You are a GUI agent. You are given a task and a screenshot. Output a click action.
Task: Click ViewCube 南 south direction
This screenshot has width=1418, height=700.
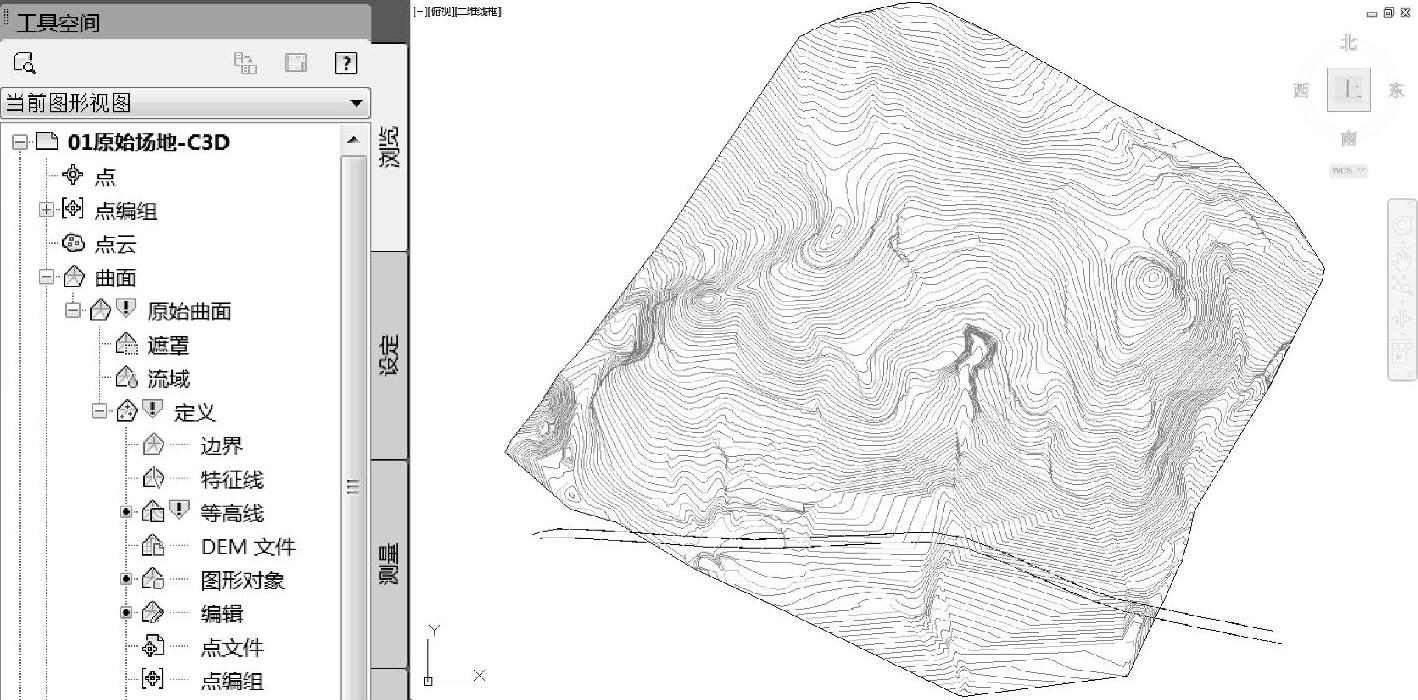click(x=1349, y=138)
